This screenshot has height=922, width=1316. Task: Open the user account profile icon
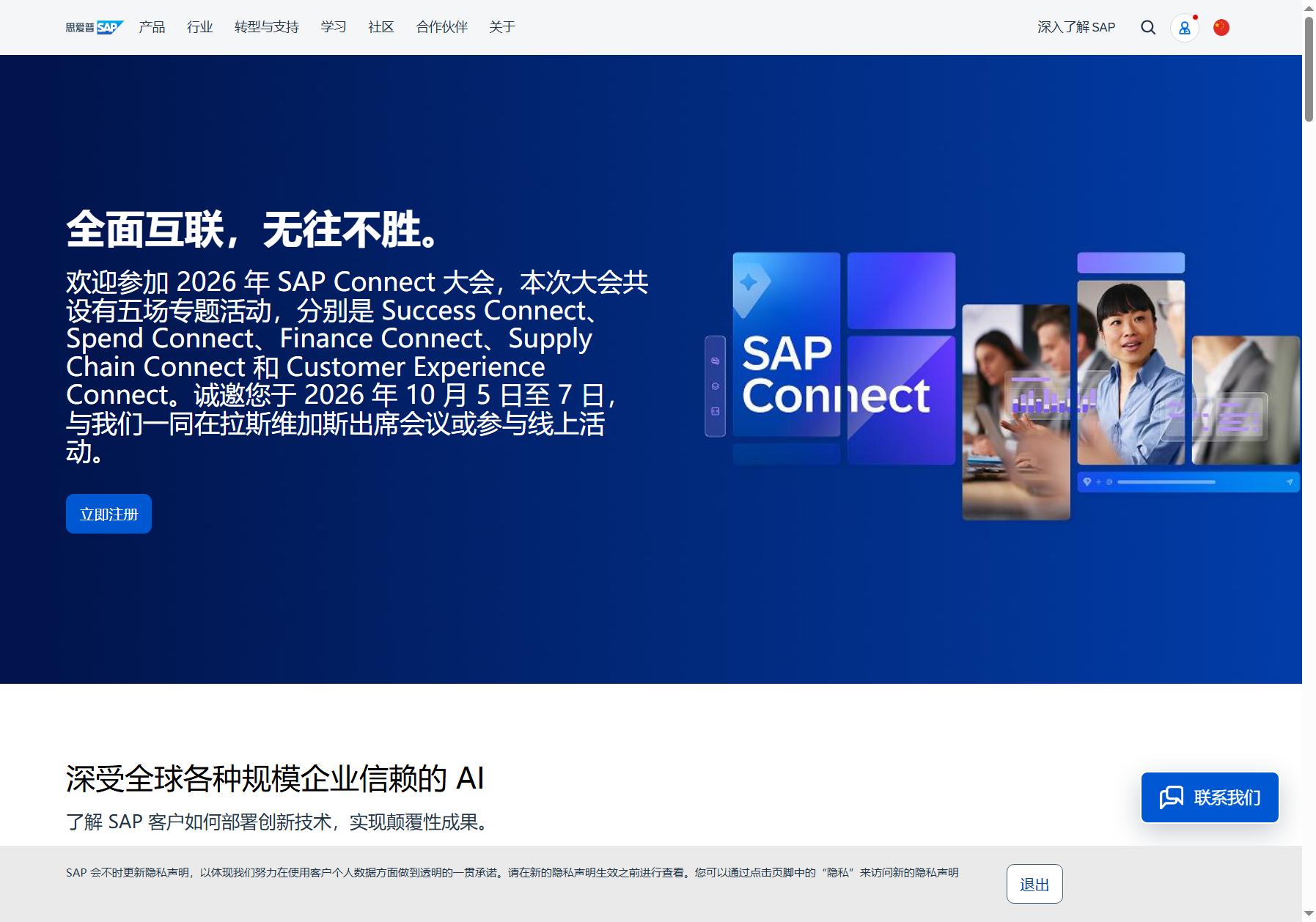[1185, 28]
